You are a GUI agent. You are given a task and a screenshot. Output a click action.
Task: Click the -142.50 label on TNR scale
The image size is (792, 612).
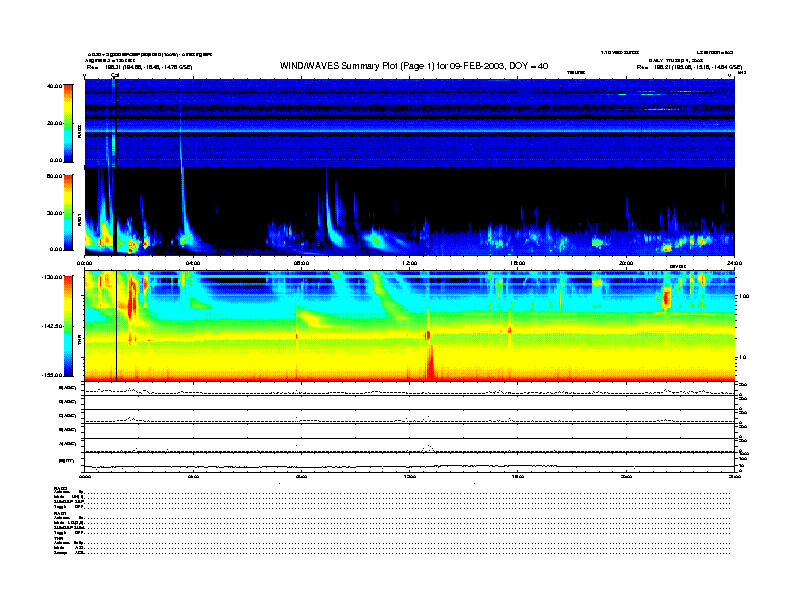[52, 326]
